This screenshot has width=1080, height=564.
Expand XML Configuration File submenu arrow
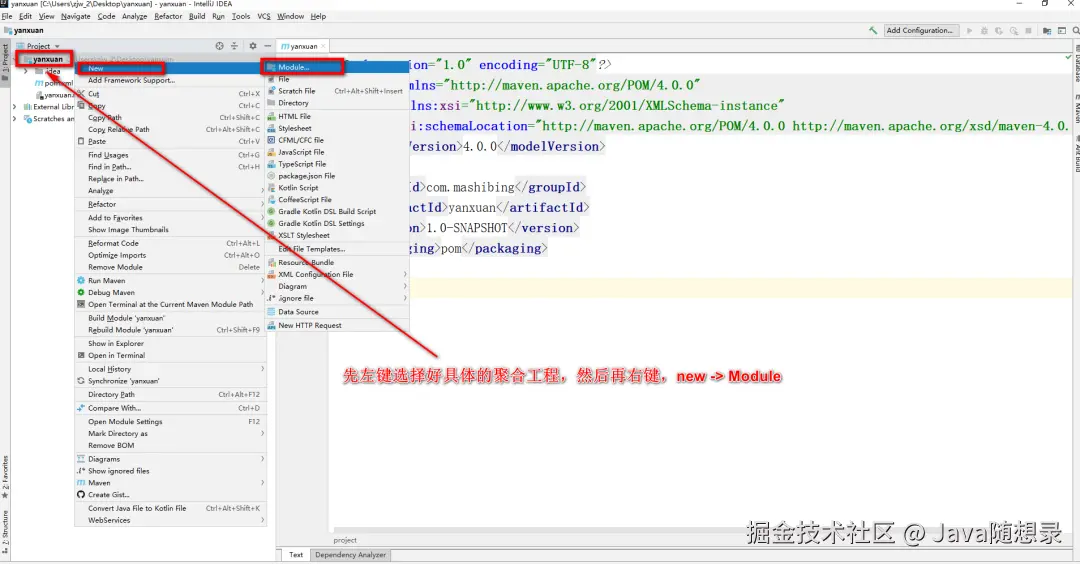[x=405, y=274]
